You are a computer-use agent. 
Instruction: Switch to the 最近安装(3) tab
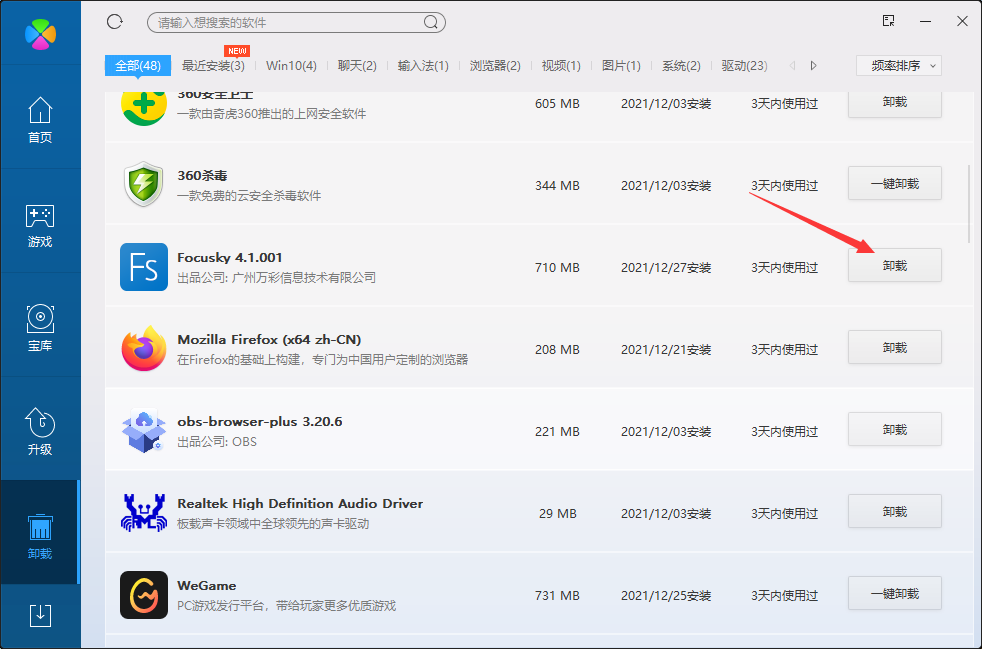213,66
